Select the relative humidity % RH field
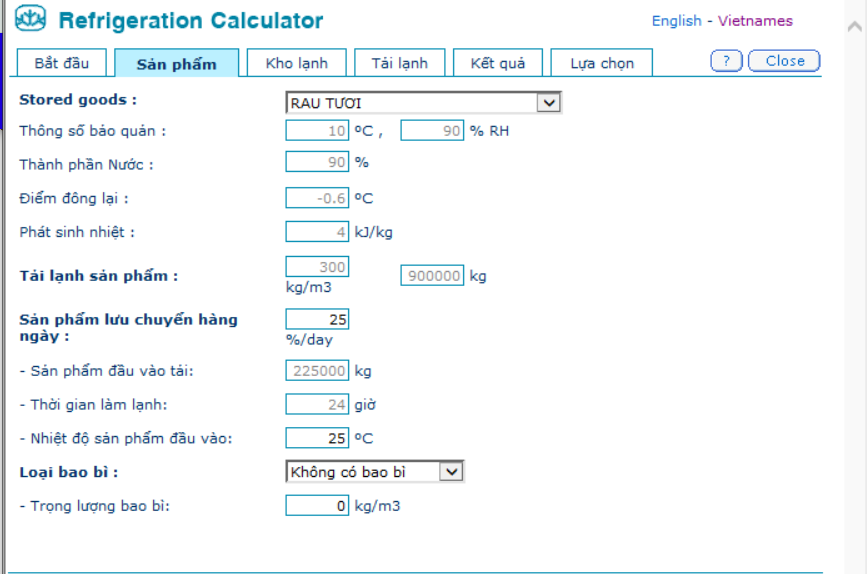868x574 pixels. tap(432, 131)
